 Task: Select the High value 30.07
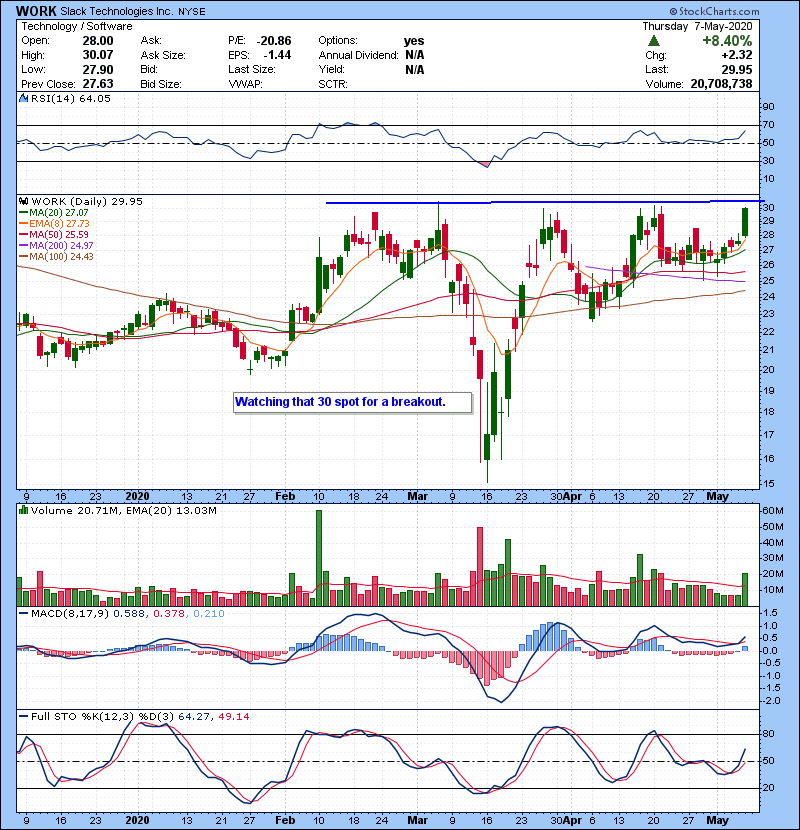point(98,55)
